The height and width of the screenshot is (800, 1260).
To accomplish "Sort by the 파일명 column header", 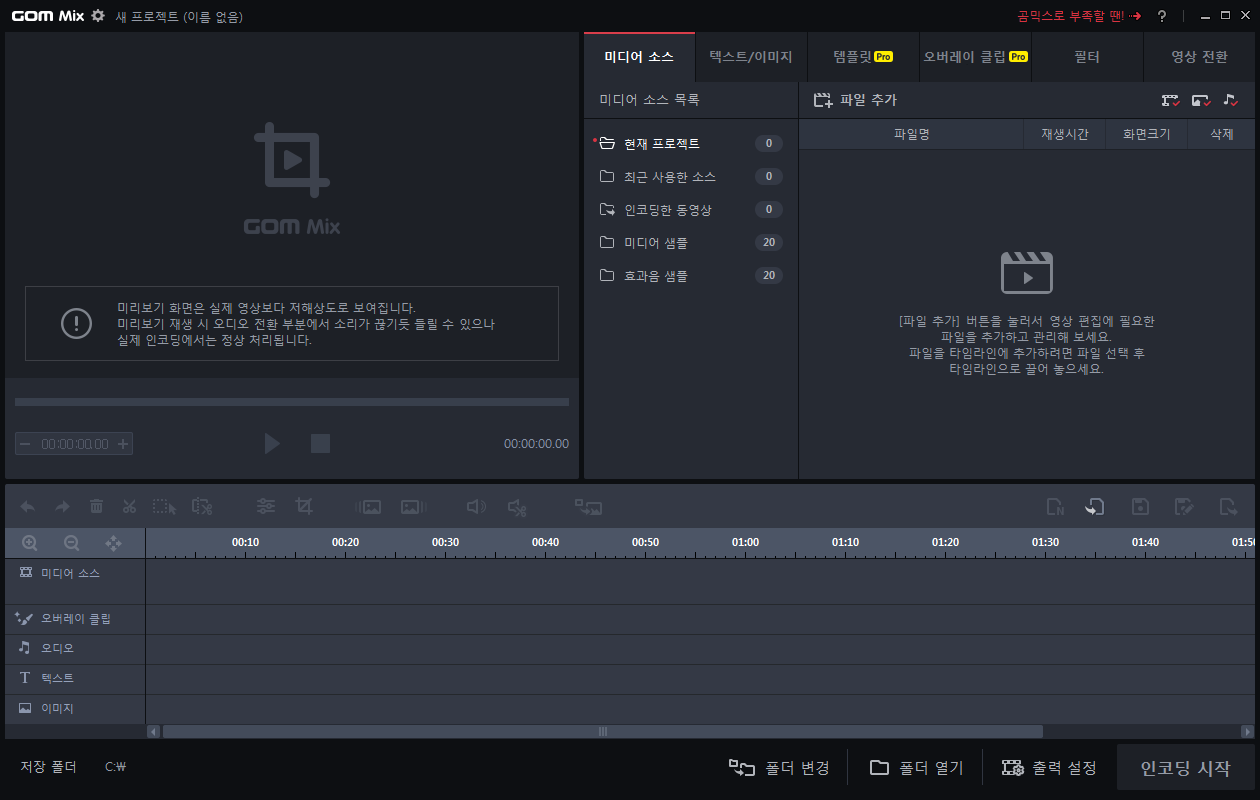I will point(911,134).
